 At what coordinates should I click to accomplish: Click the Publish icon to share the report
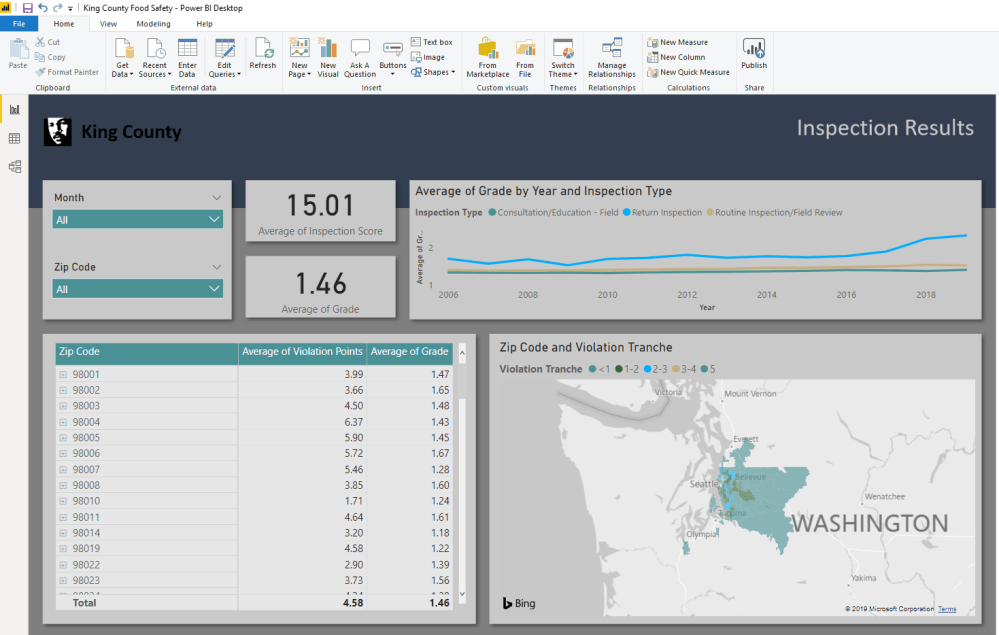coord(753,55)
